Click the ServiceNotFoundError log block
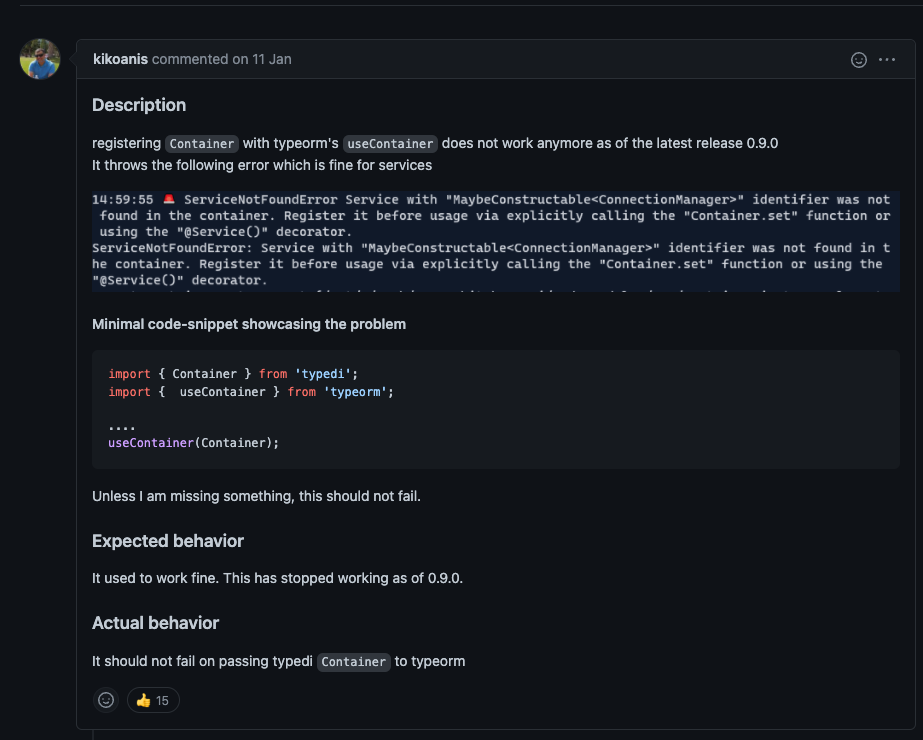This screenshot has height=740, width=923. pyautogui.click(x=496, y=241)
